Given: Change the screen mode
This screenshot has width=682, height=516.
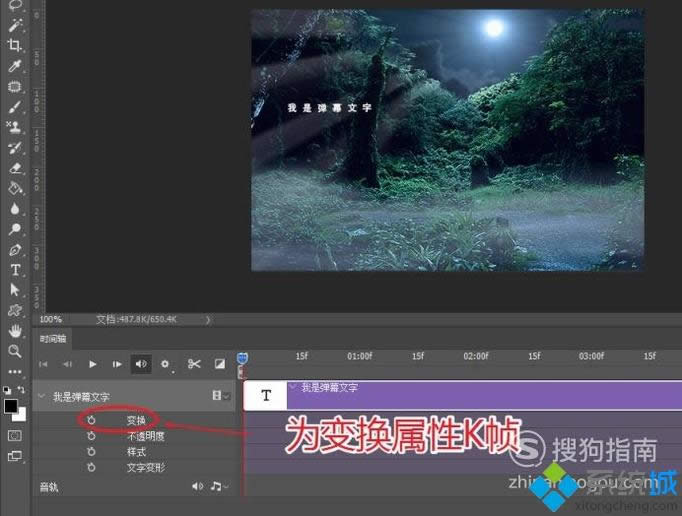Looking at the screenshot, I should (x=15, y=456).
